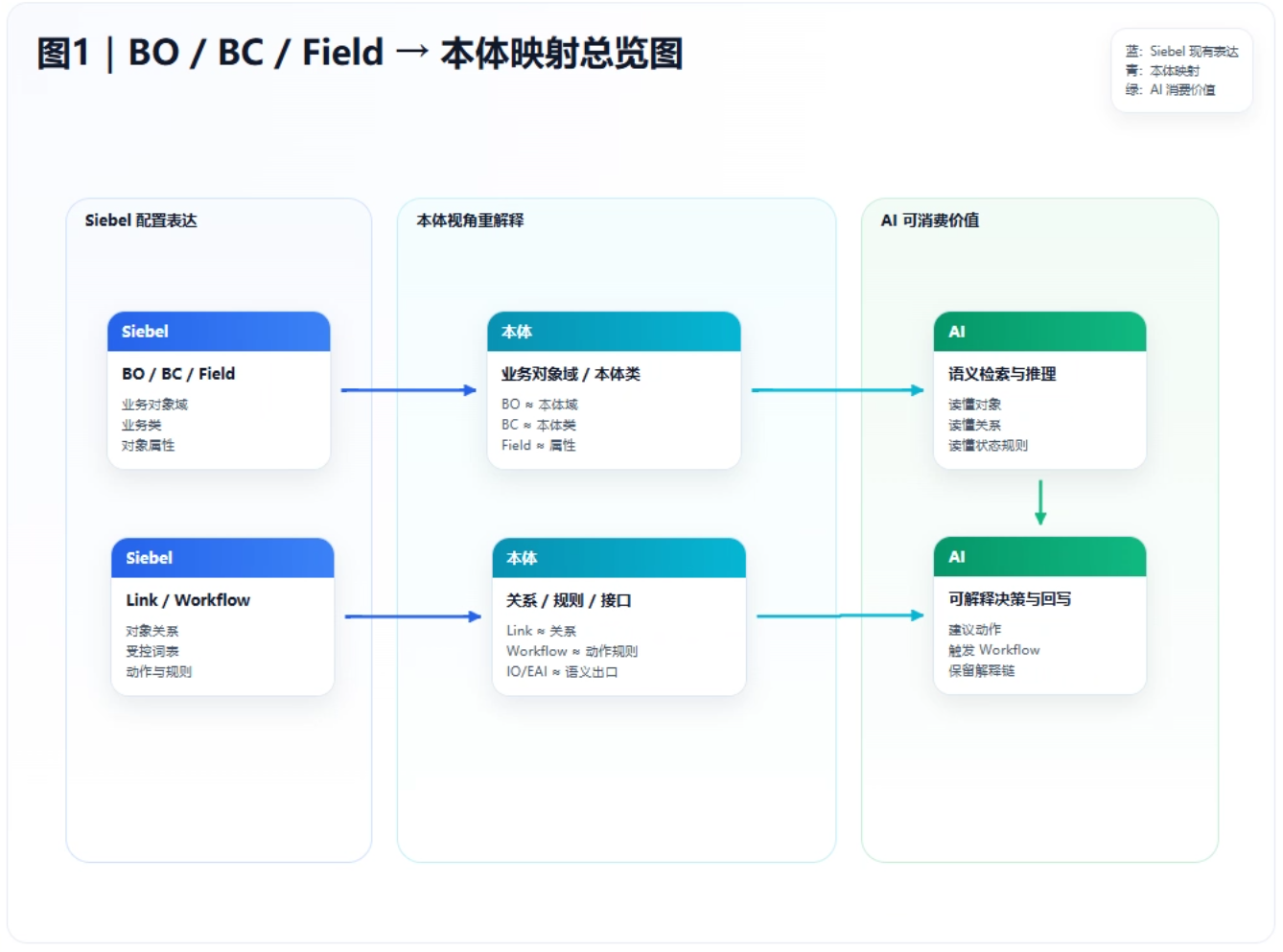
Task: Click the 'BC ≈ 本体类' line
Action: [x=539, y=425]
